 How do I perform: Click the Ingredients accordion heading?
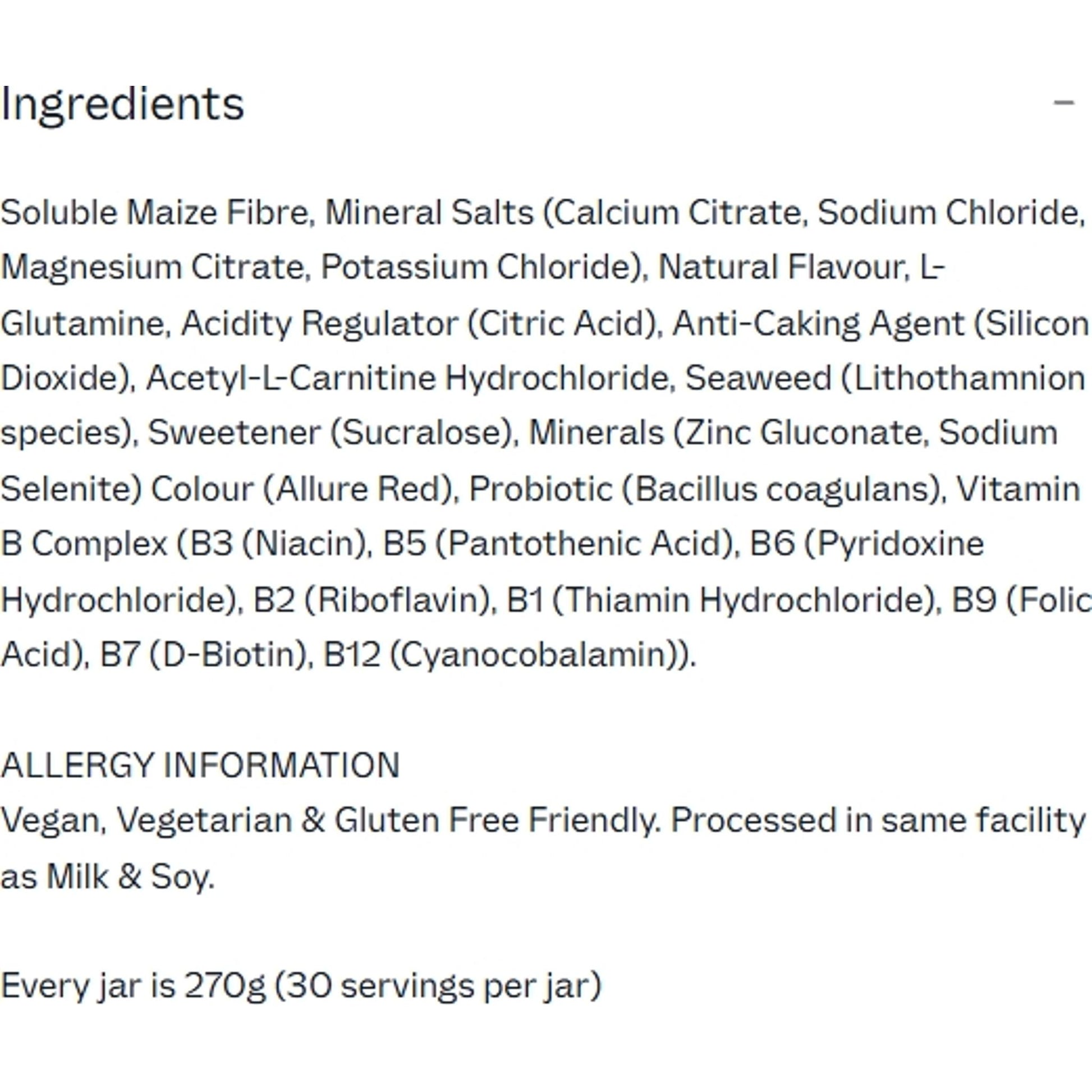point(123,104)
